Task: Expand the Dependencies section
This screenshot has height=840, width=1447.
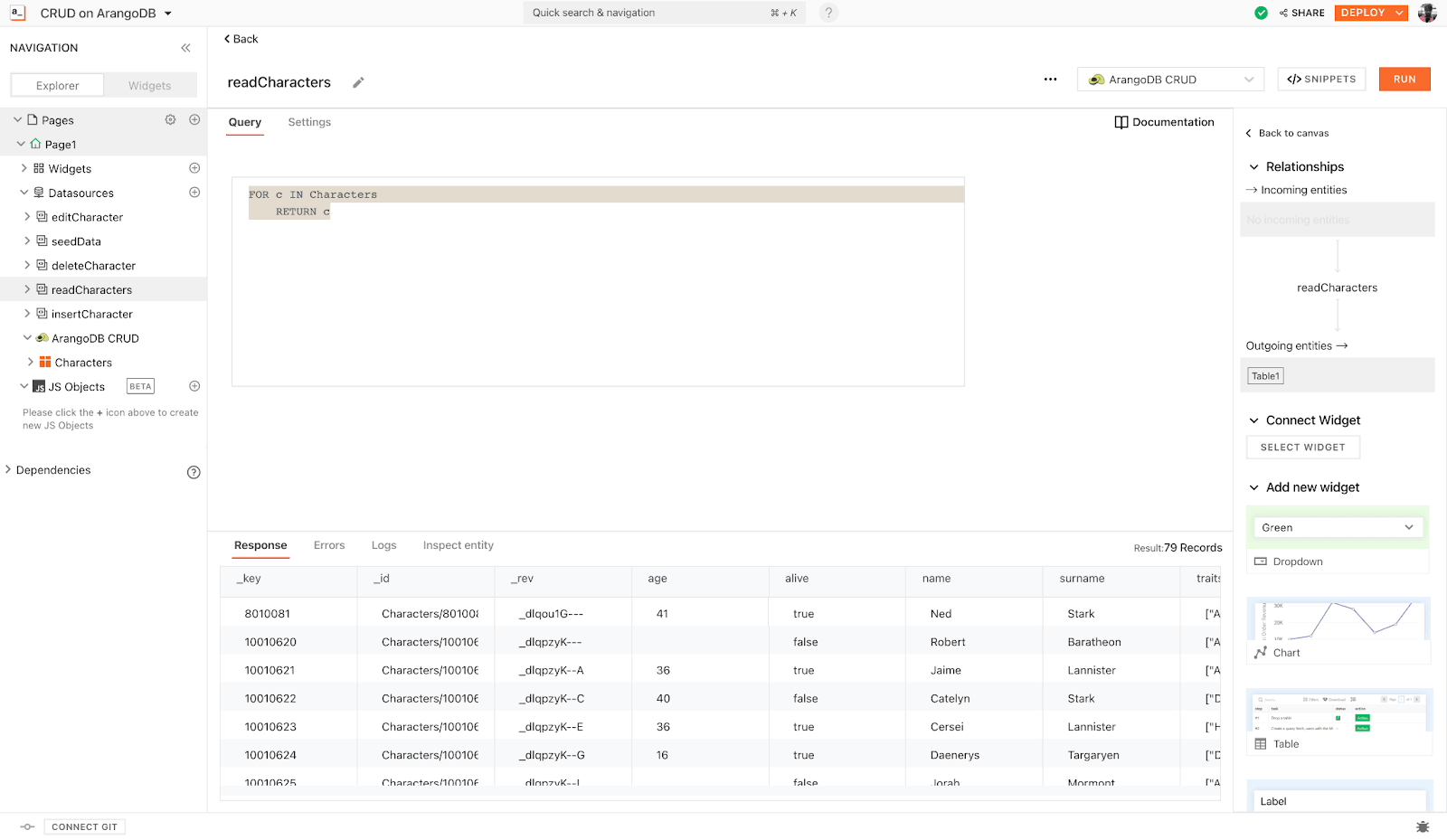Action: pos(9,470)
